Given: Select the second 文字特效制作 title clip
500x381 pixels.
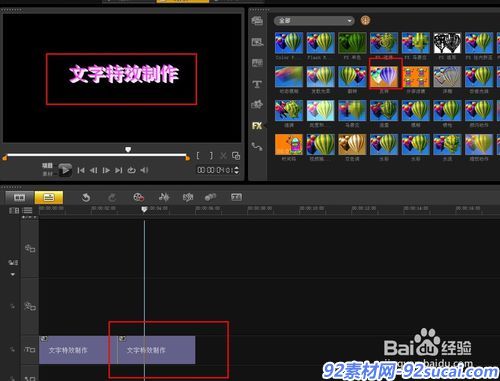Looking at the screenshot, I should (156, 350).
